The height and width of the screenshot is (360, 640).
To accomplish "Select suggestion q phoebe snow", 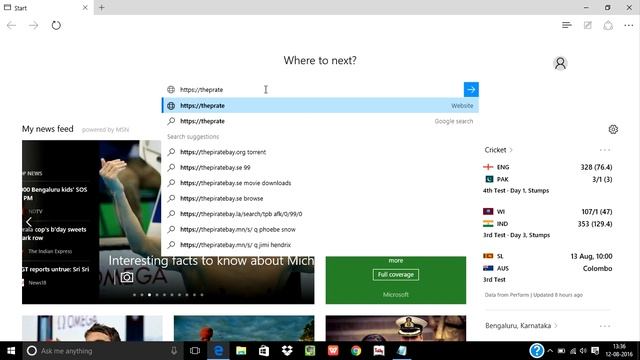I will (x=320, y=229).
